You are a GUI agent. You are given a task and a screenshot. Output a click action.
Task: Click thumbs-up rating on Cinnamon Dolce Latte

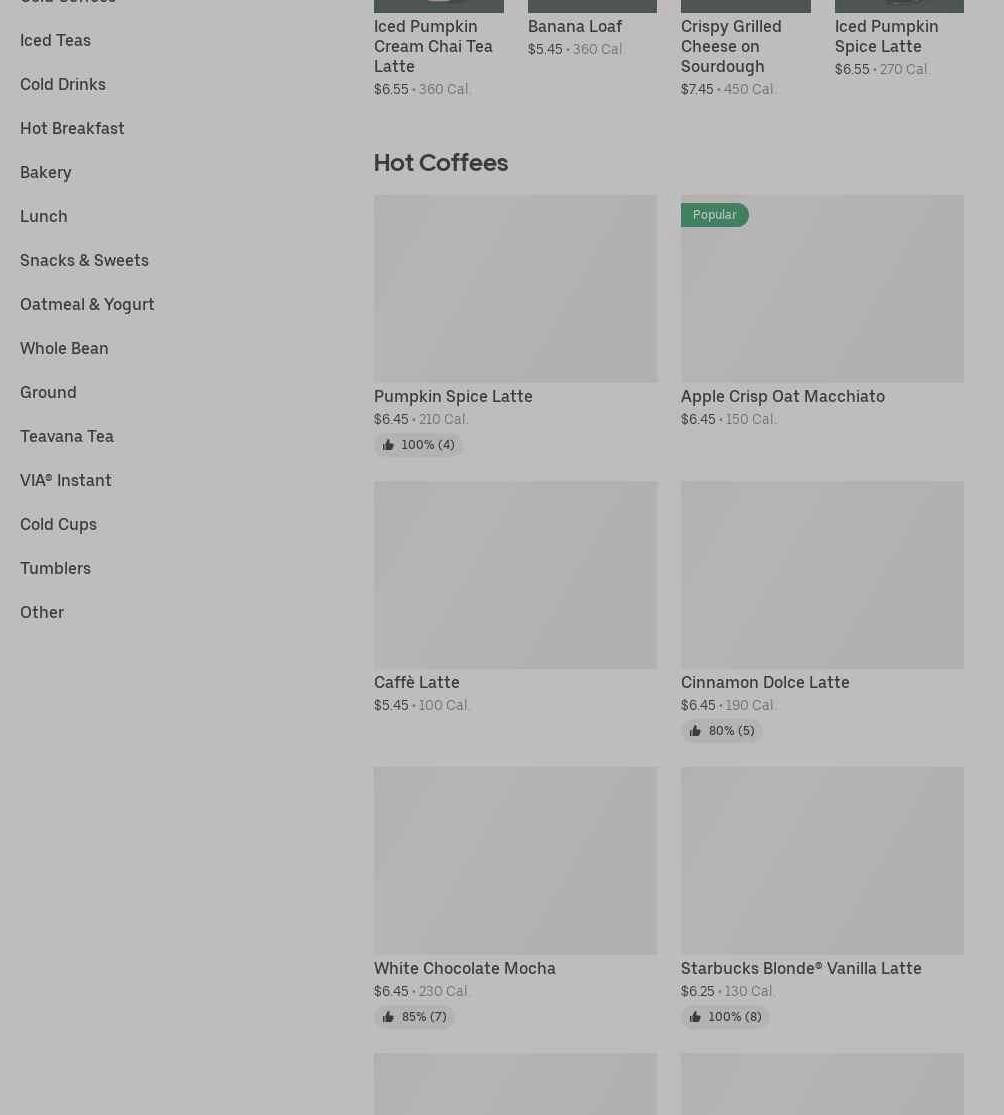point(721,731)
